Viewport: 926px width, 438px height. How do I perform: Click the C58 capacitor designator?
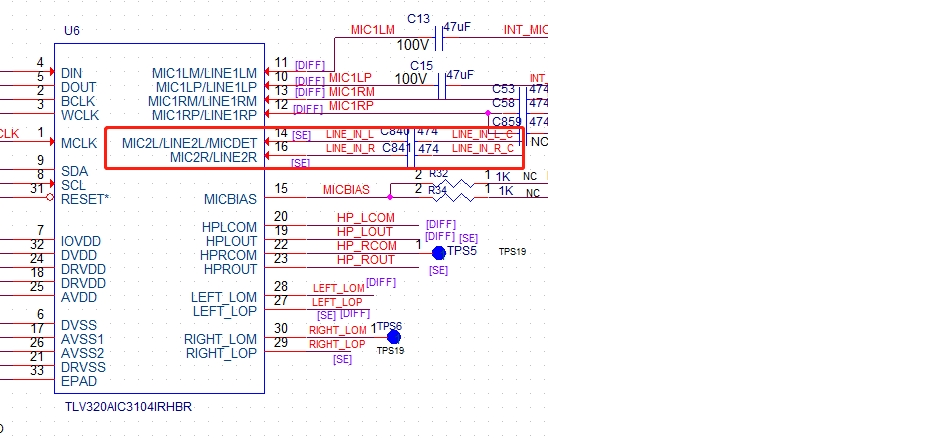504,103
